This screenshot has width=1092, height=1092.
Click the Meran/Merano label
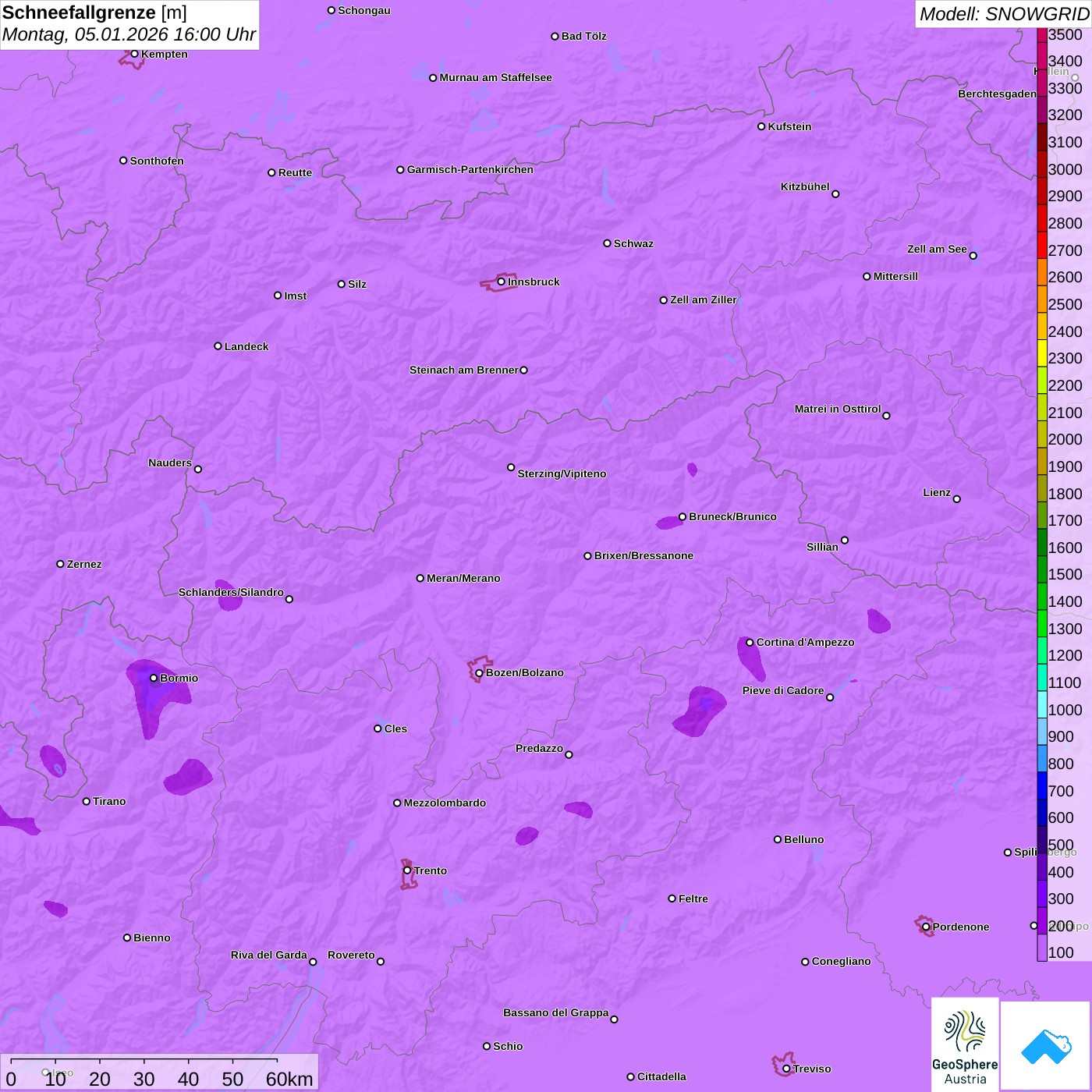point(463,578)
